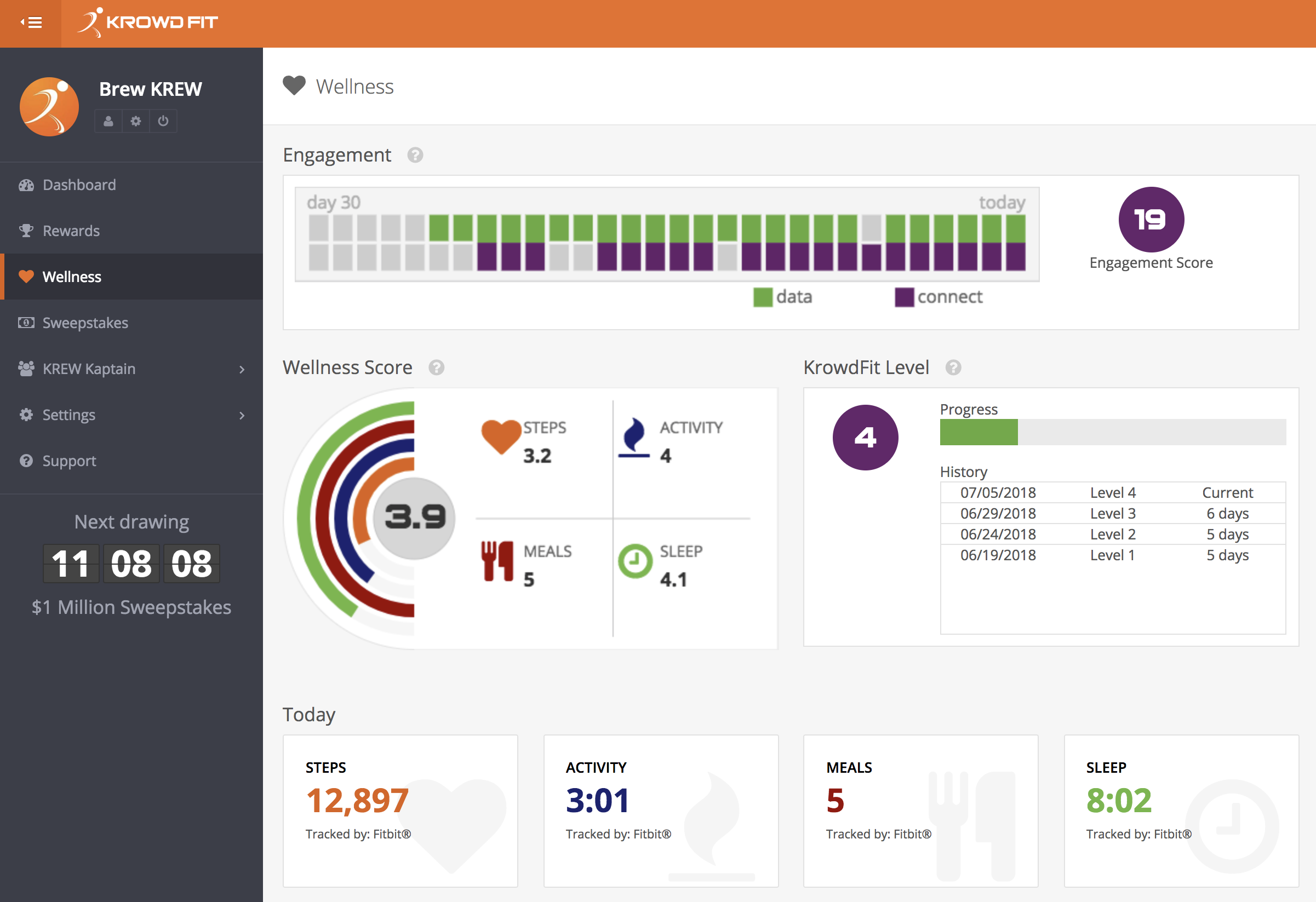Expand the Settings submenu chevron
1316x902 pixels.
(x=242, y=415)
